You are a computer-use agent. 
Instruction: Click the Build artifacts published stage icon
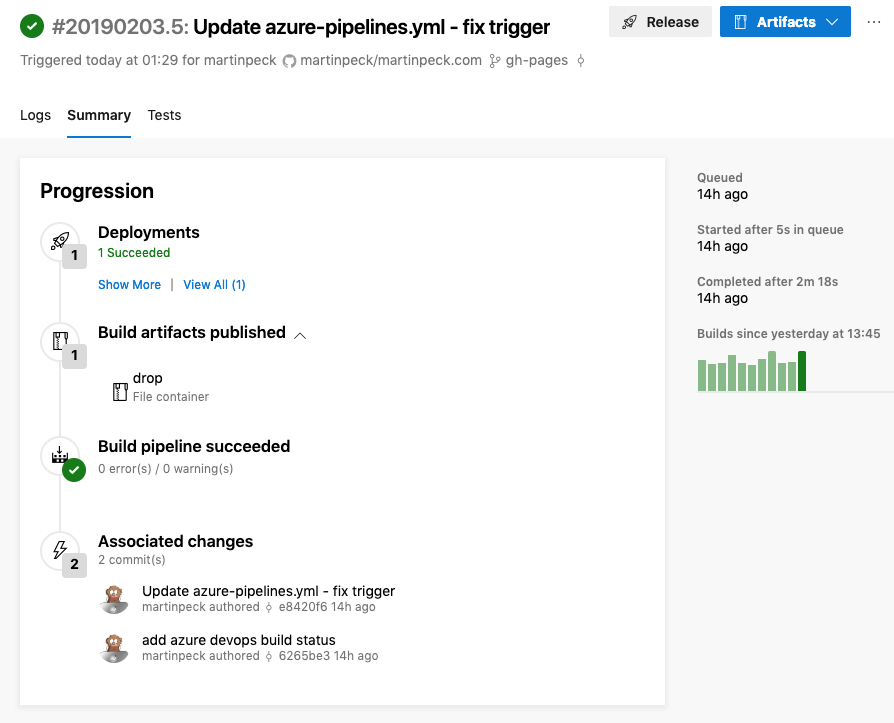(60, 341)
